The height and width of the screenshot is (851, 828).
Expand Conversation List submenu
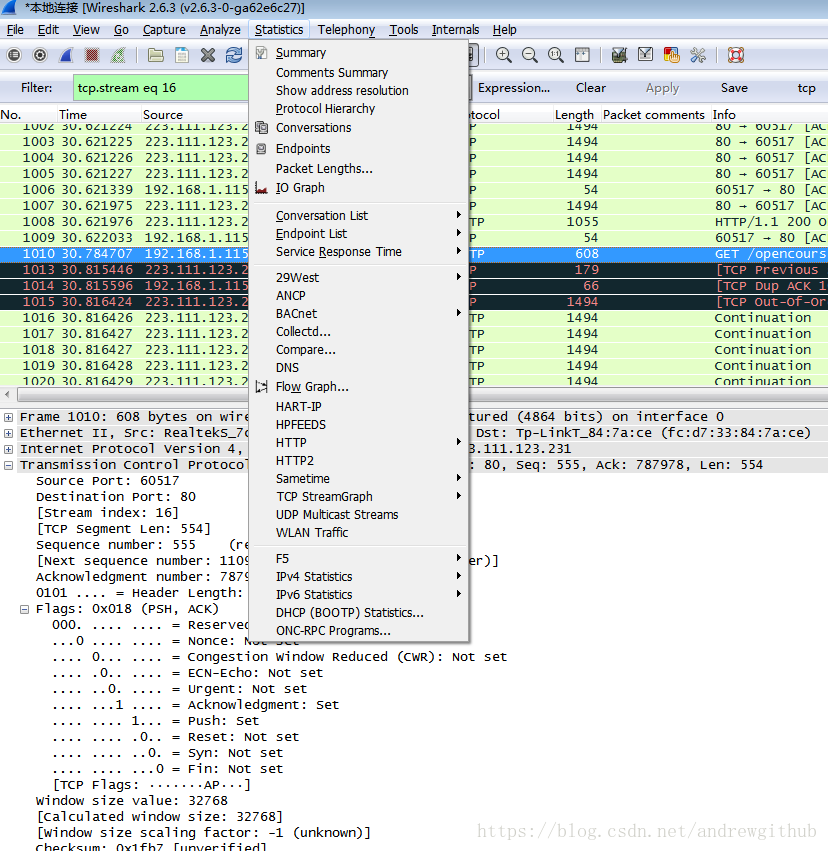point(359,215)
